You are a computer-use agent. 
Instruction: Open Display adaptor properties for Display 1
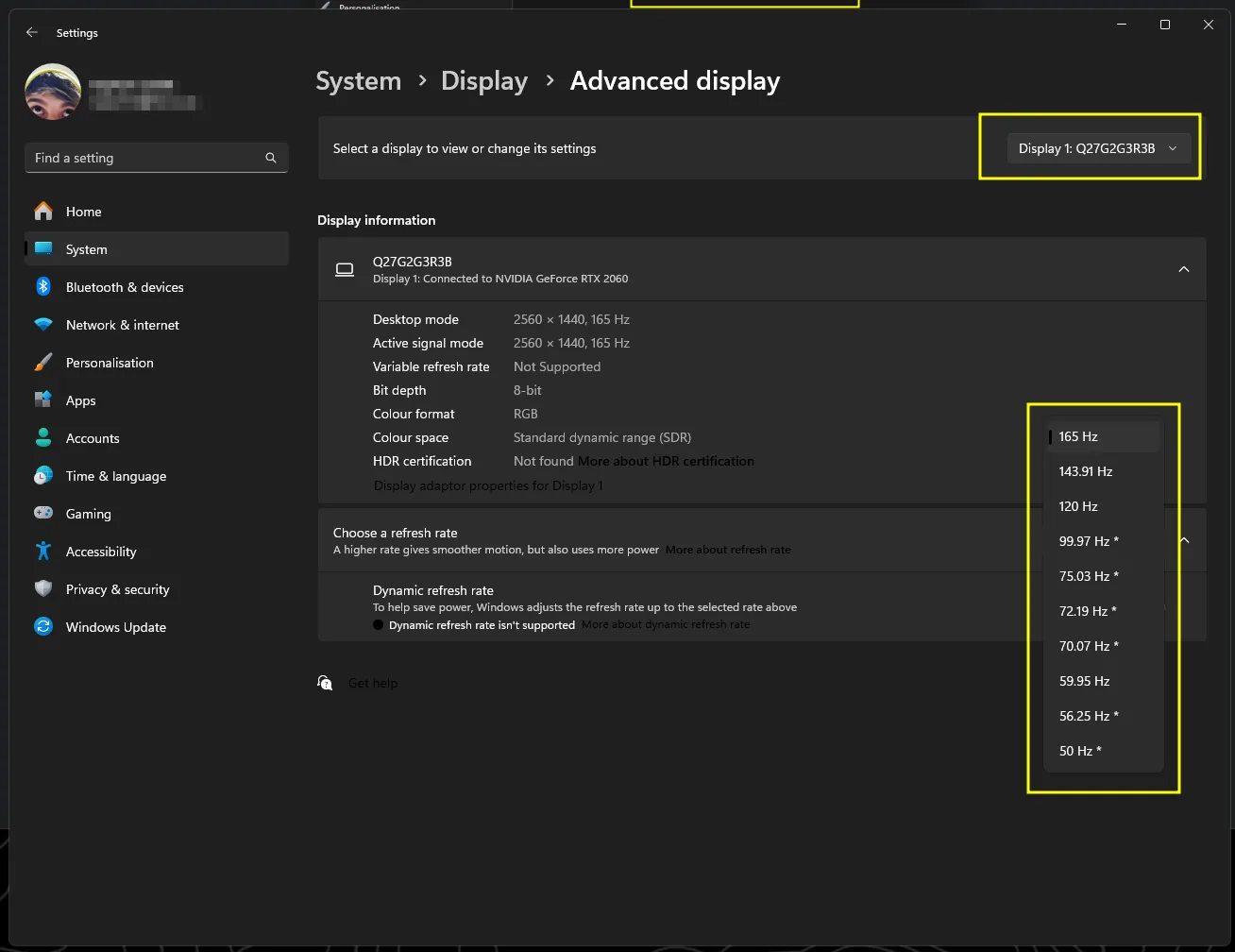pyautogui.click(x=488, y=485)
